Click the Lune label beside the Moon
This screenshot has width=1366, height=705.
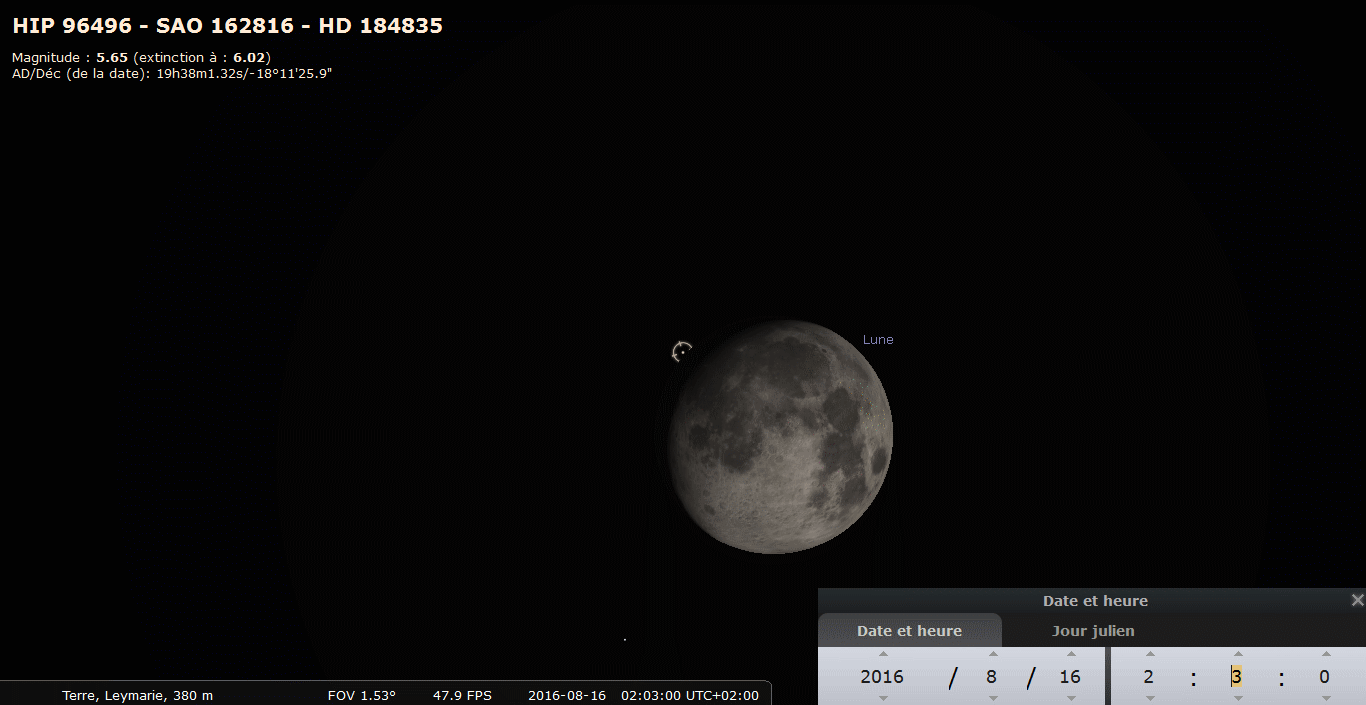click(x=878, y=340)
